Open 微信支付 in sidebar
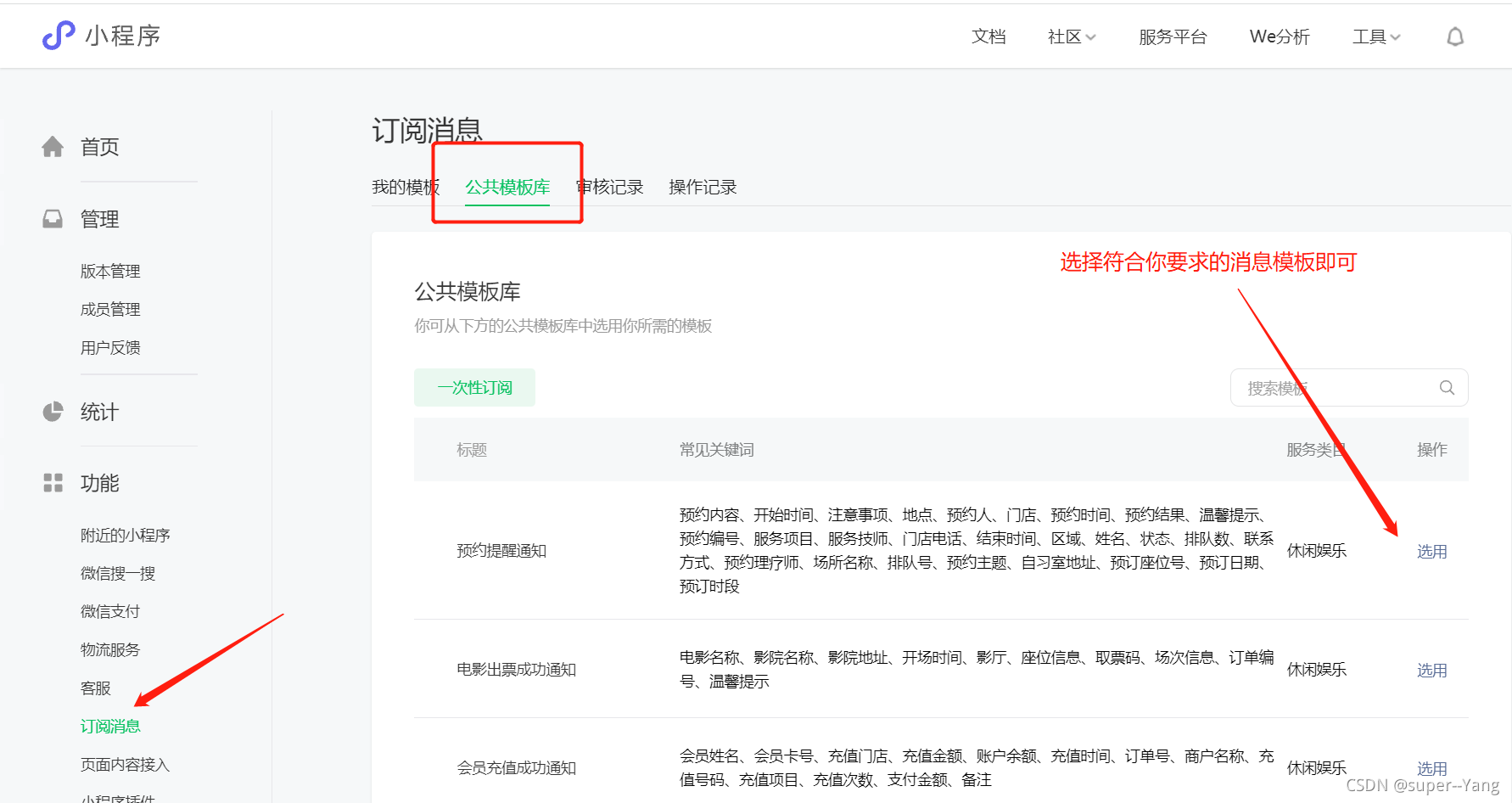The width and height of the screenshot is (1512, 803). pos(109,610)
